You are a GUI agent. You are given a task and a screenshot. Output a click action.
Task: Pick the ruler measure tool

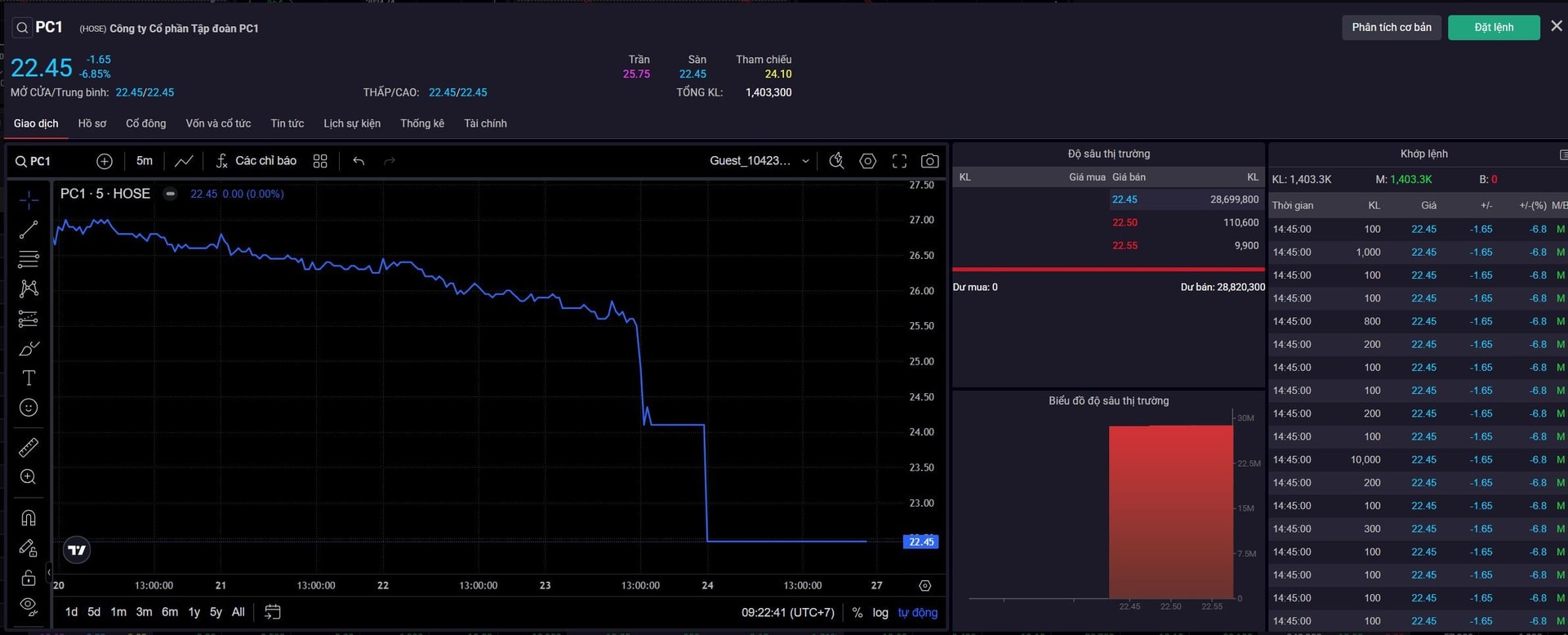point(29,447)
